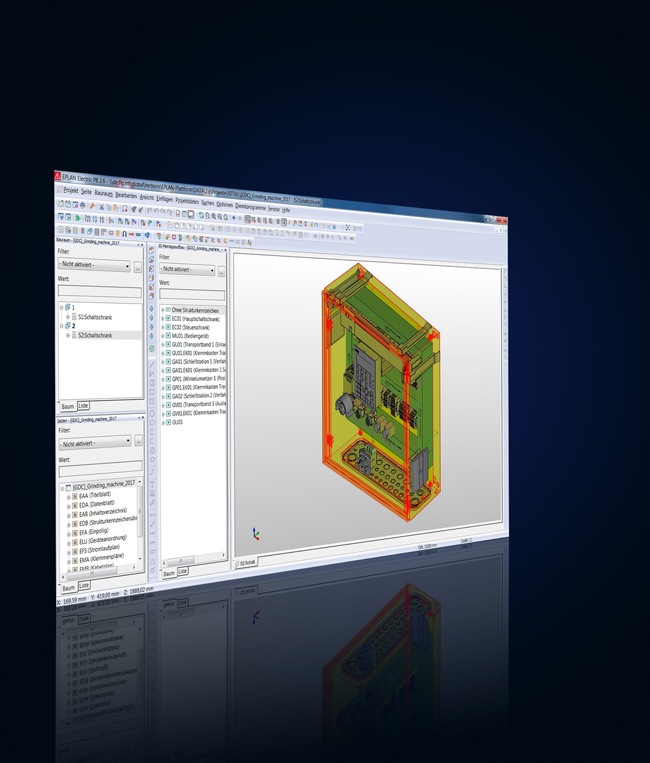The height and width of the screenshot is (763, 650).
Task: Open the Projekt menu
Action: 71,190
